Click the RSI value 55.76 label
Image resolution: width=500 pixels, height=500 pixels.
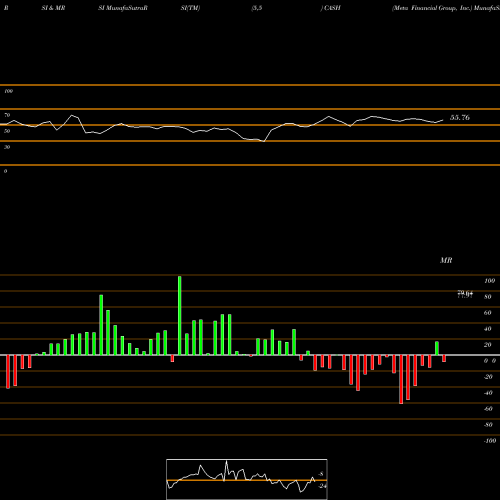point(460,118)
